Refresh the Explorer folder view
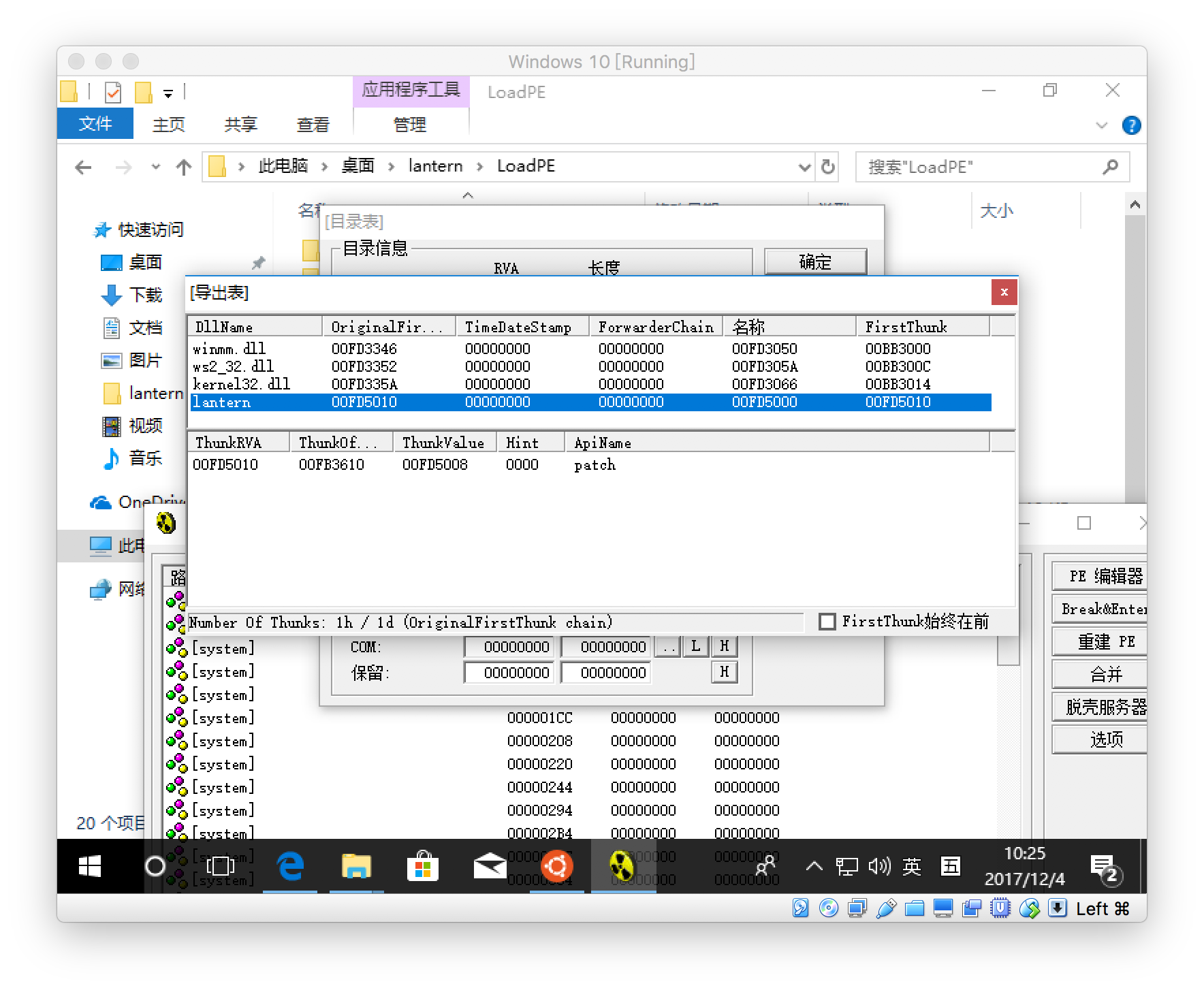1204x990 pixels. click(x=828, y=167)
